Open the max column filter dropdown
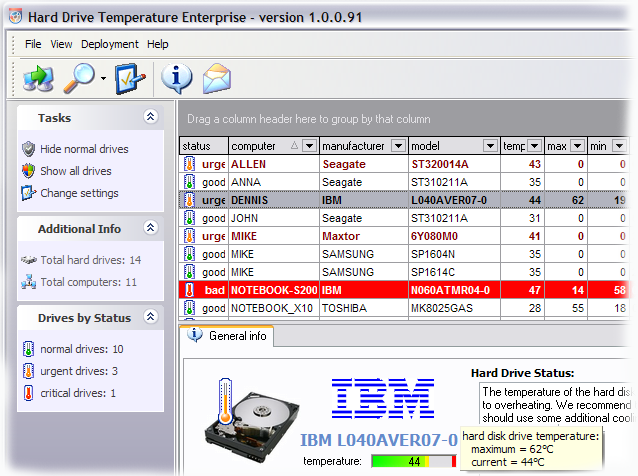Image resolution: width=638 pixels, height=476 pixels. (x=577, y=146)
